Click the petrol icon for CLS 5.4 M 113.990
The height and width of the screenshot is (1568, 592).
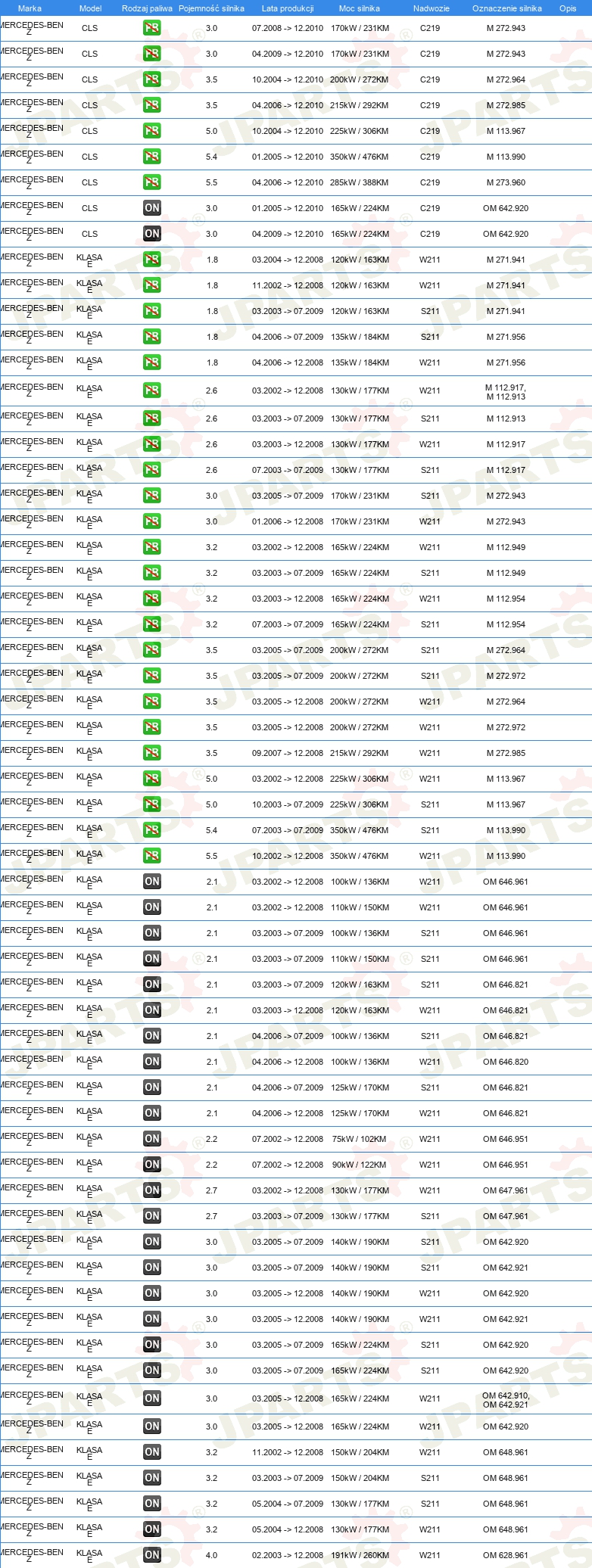[152, 157]
